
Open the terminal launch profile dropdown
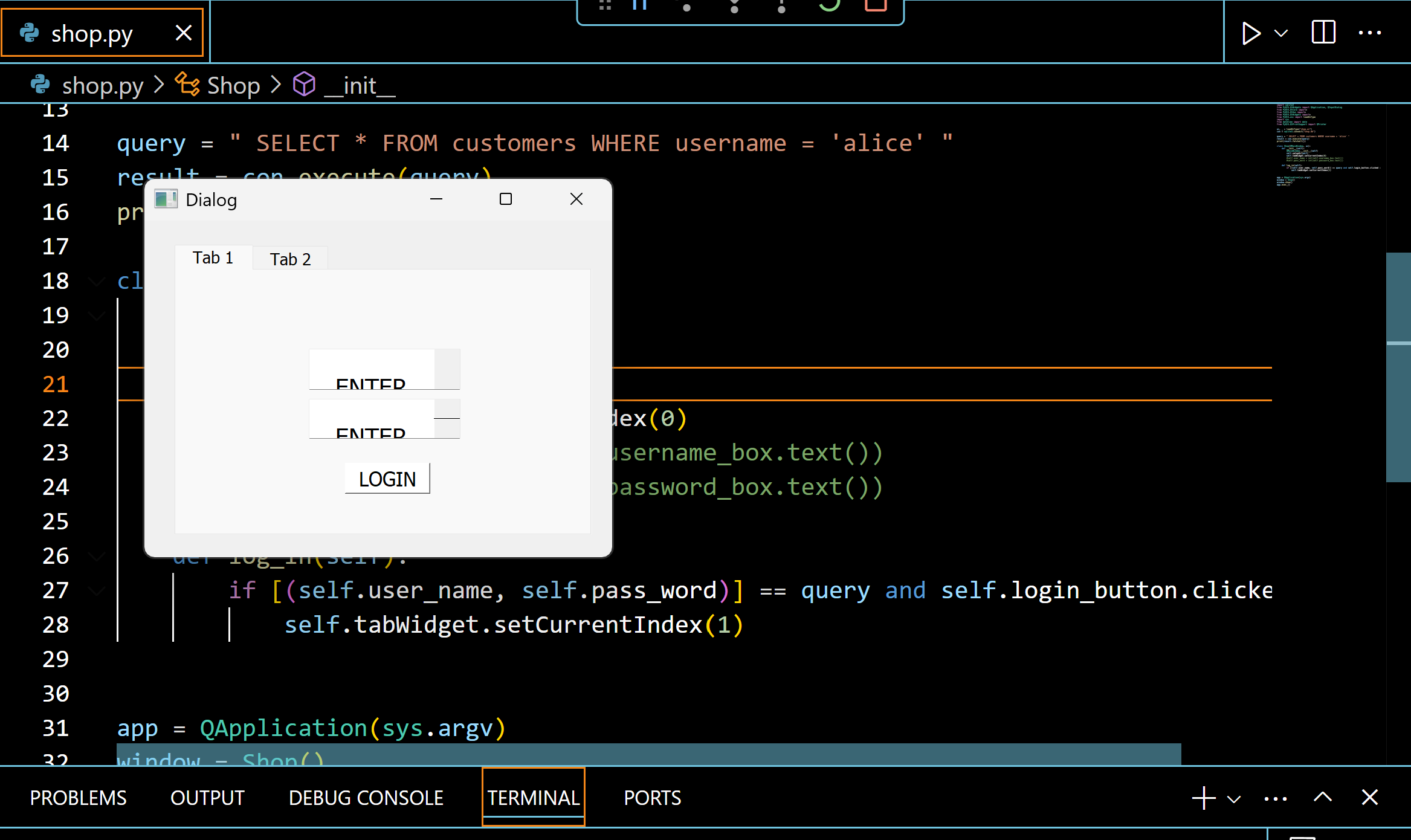(x=1234, y=799)
